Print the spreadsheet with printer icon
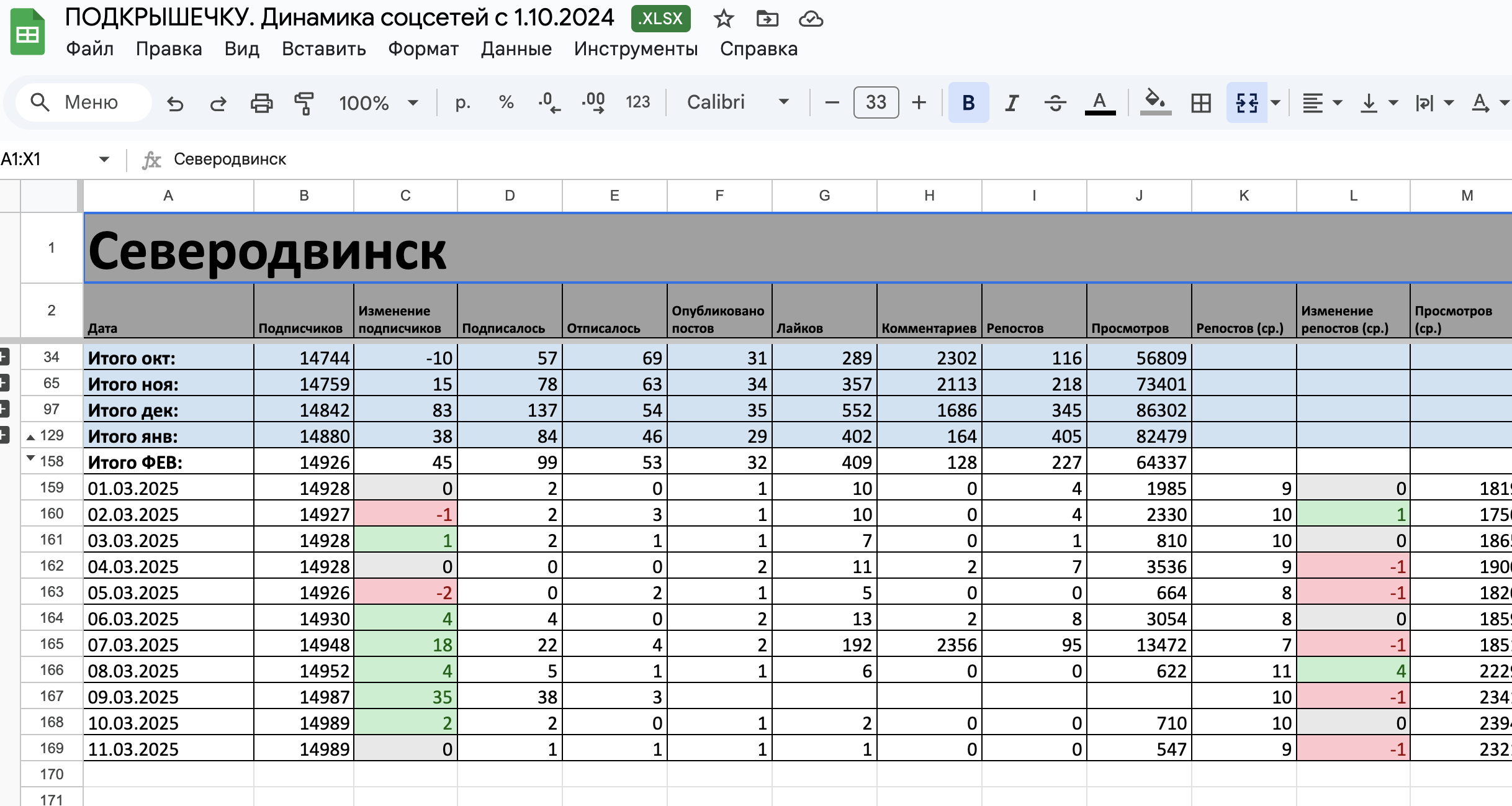Viewport: 1512px width, 806px height. [x=261, y=103]
